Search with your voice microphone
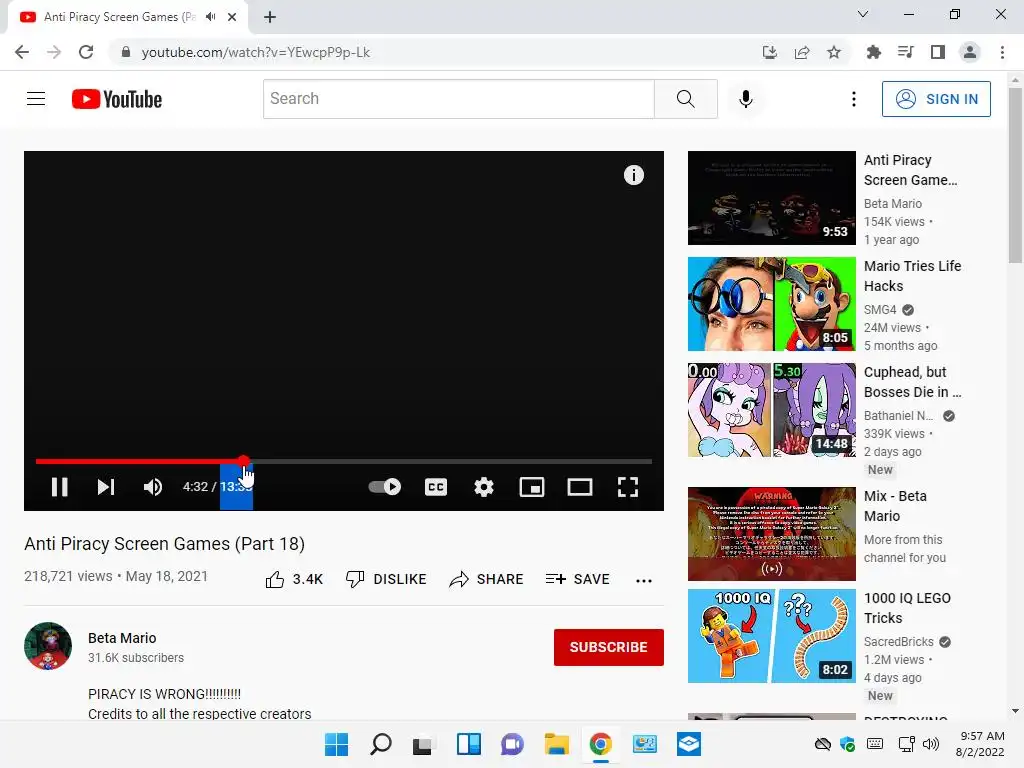 coord(746,99)
